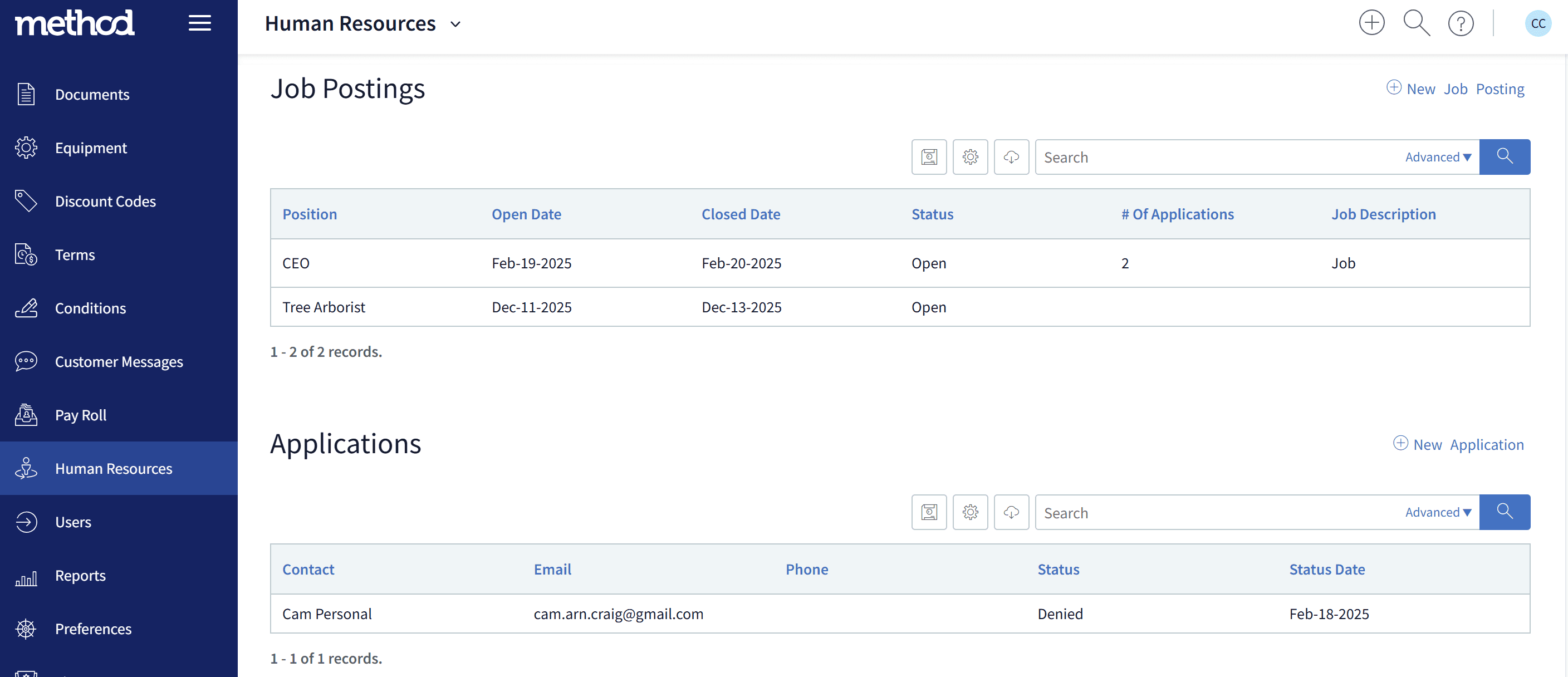This screenshot has height=677, width=1568.
Task: Click the Customer Messages chat icon
Action: [26, 362]
